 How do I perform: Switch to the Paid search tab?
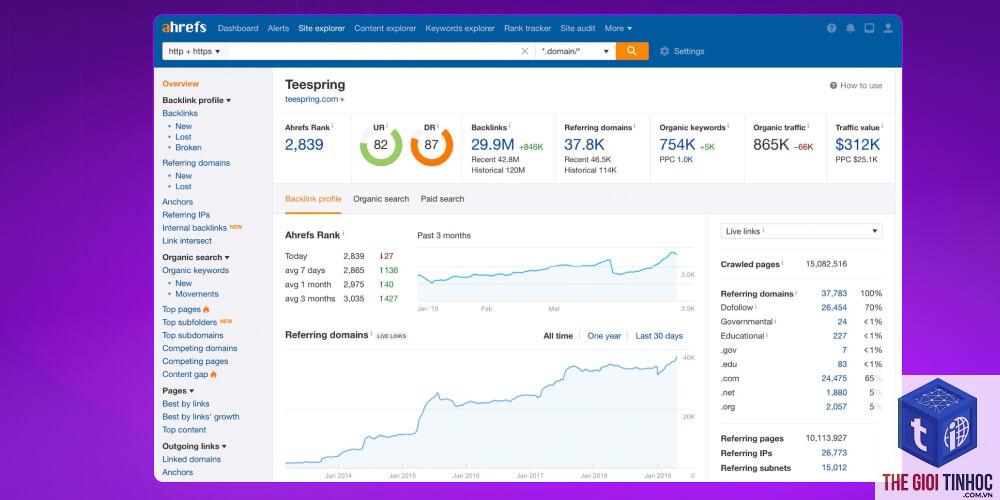(x=442, y=199)
